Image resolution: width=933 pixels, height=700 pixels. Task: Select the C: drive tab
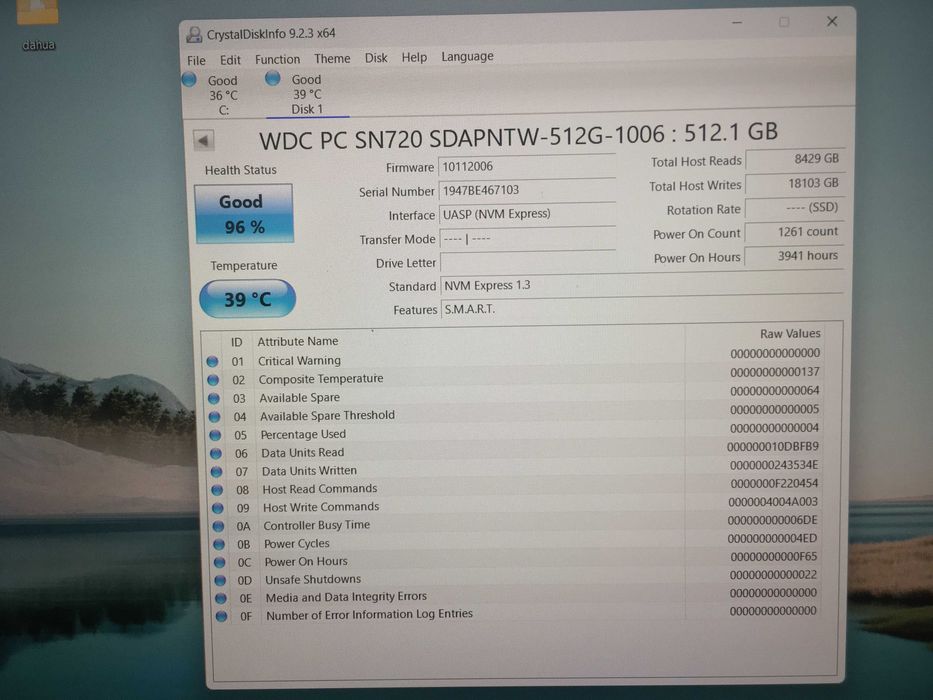pos(223,95)
